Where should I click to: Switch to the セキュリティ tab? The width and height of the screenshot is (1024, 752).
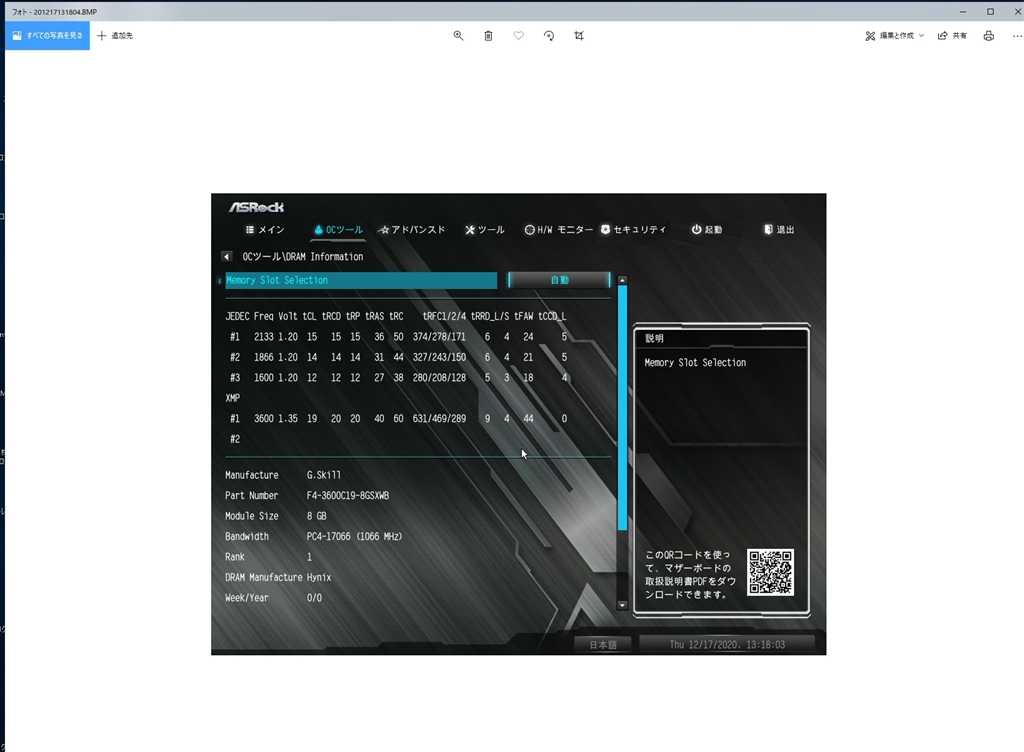point(633,230)
